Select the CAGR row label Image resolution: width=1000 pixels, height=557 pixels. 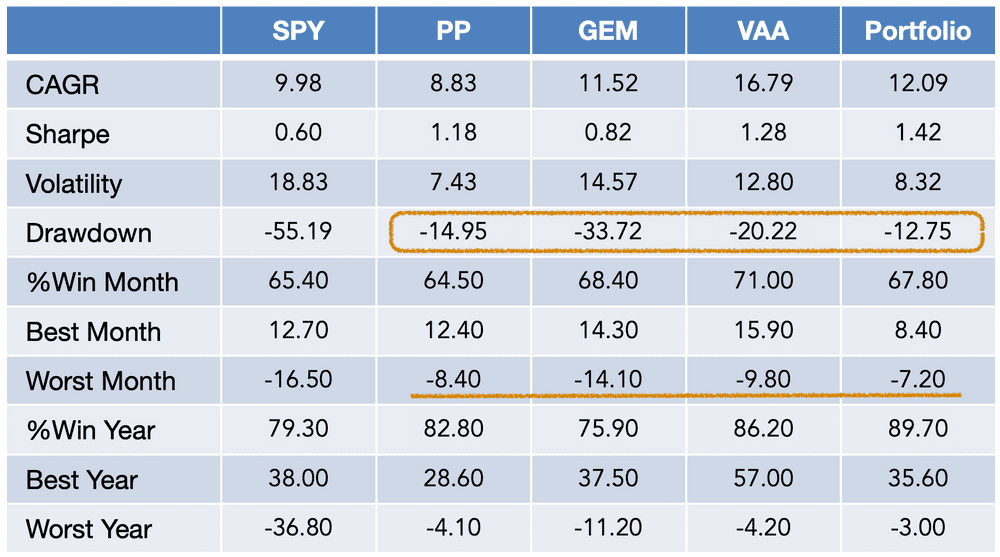62,85
